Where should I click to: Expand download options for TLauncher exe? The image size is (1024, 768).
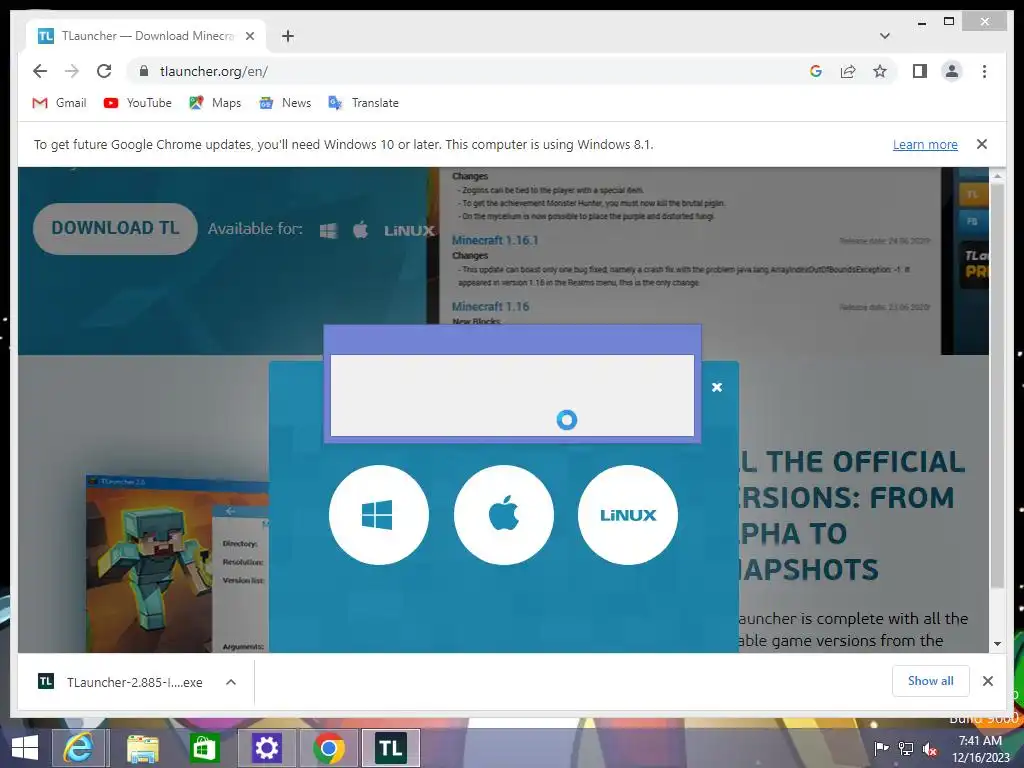pyautogui.click(x=231, y=682)
